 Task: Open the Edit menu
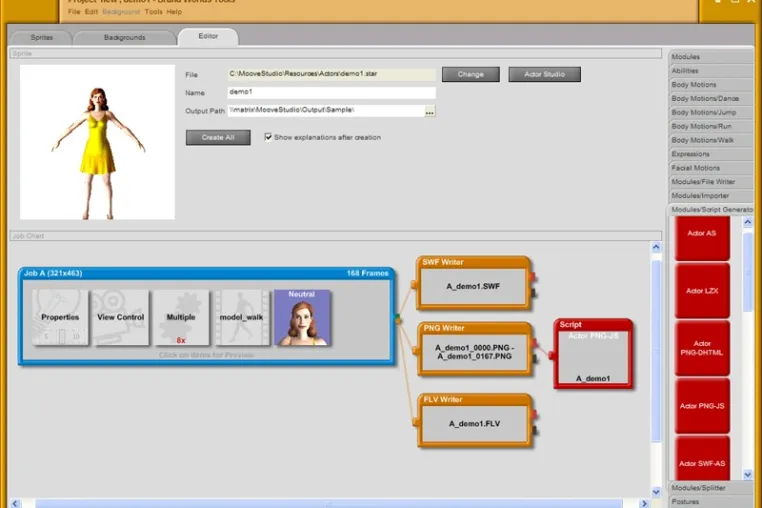[91, 12]
